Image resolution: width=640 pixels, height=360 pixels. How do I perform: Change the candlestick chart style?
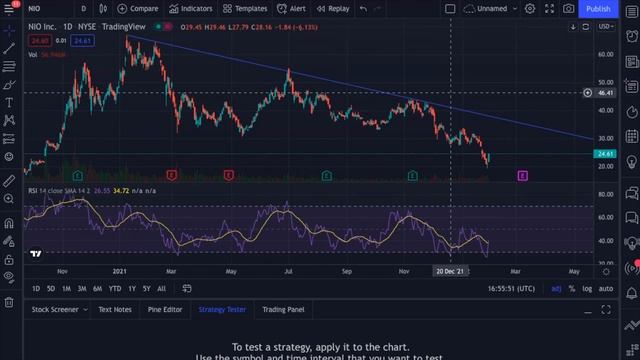click(103, 9)
